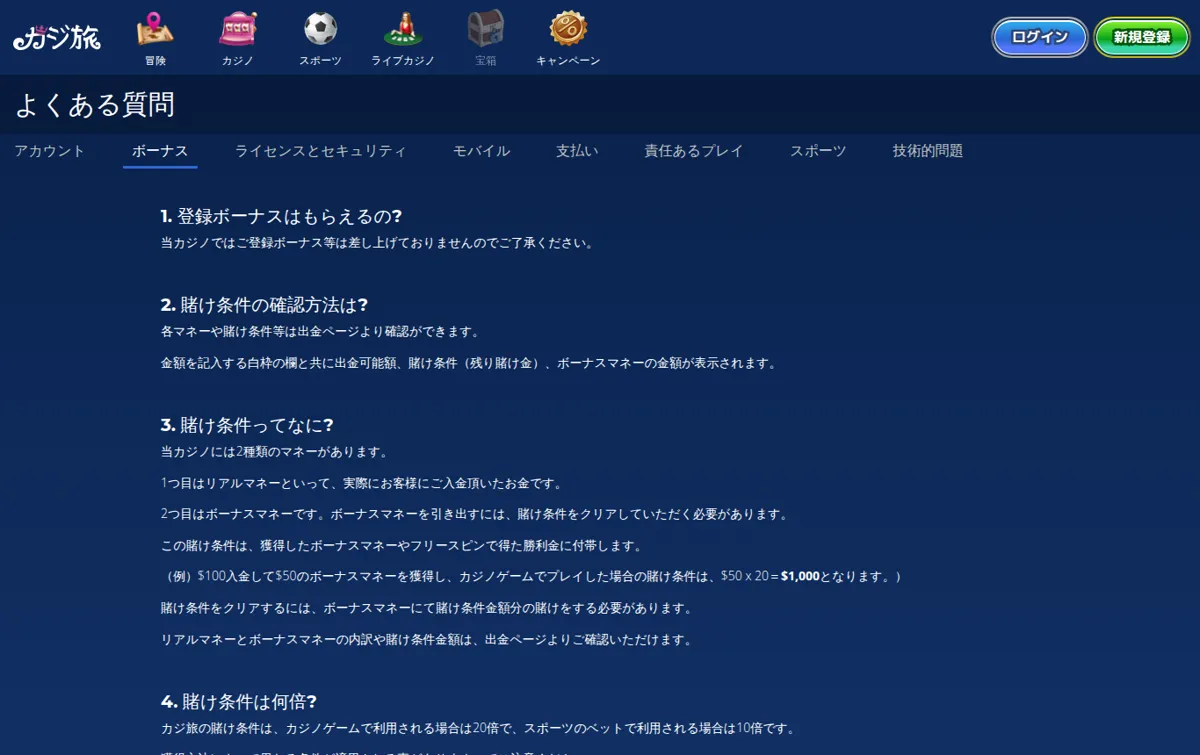Click the ログイン button
The width and height of the screenshot is (1200, 755).
1040,37
